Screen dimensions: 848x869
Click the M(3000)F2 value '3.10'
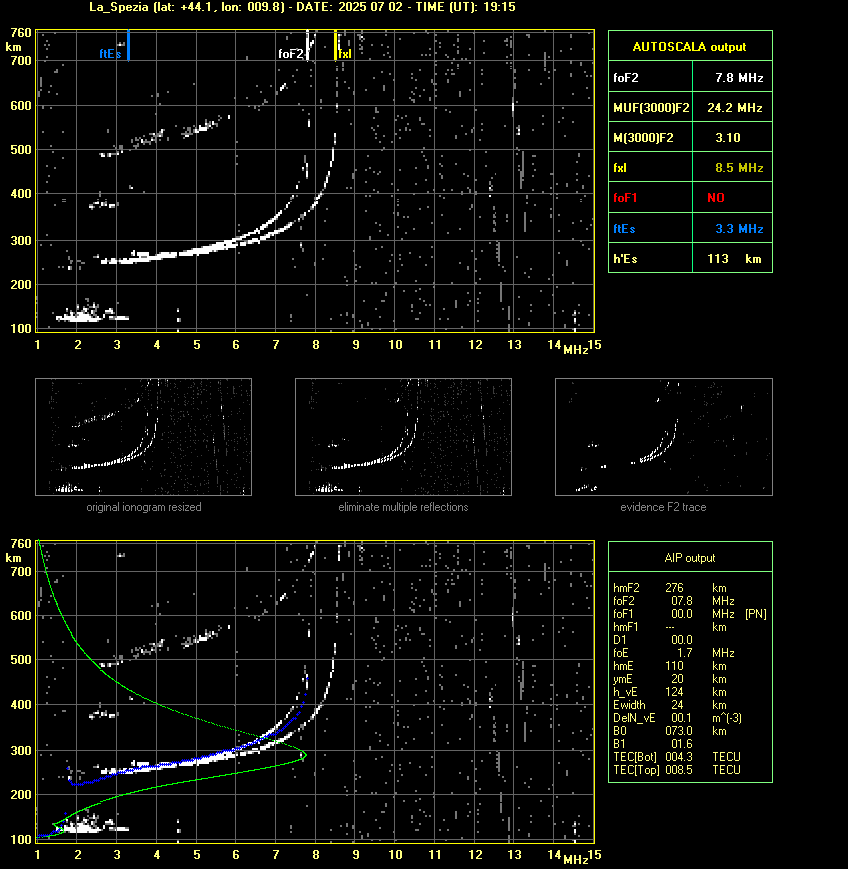(728, 137)
